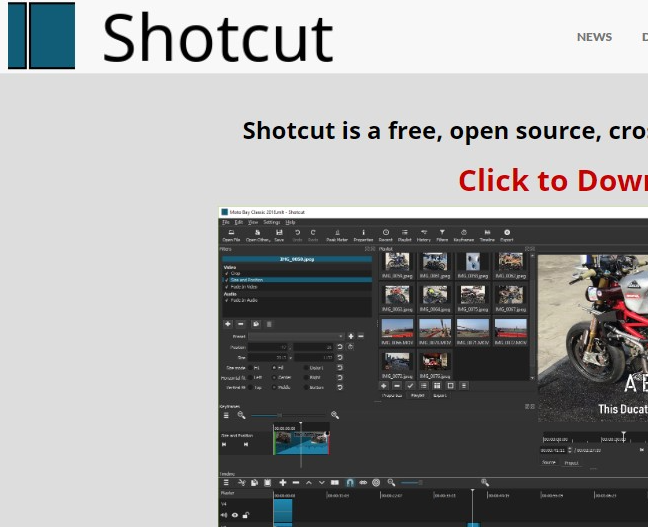Click the Filters funnel toolbar icon

[442, 235]
